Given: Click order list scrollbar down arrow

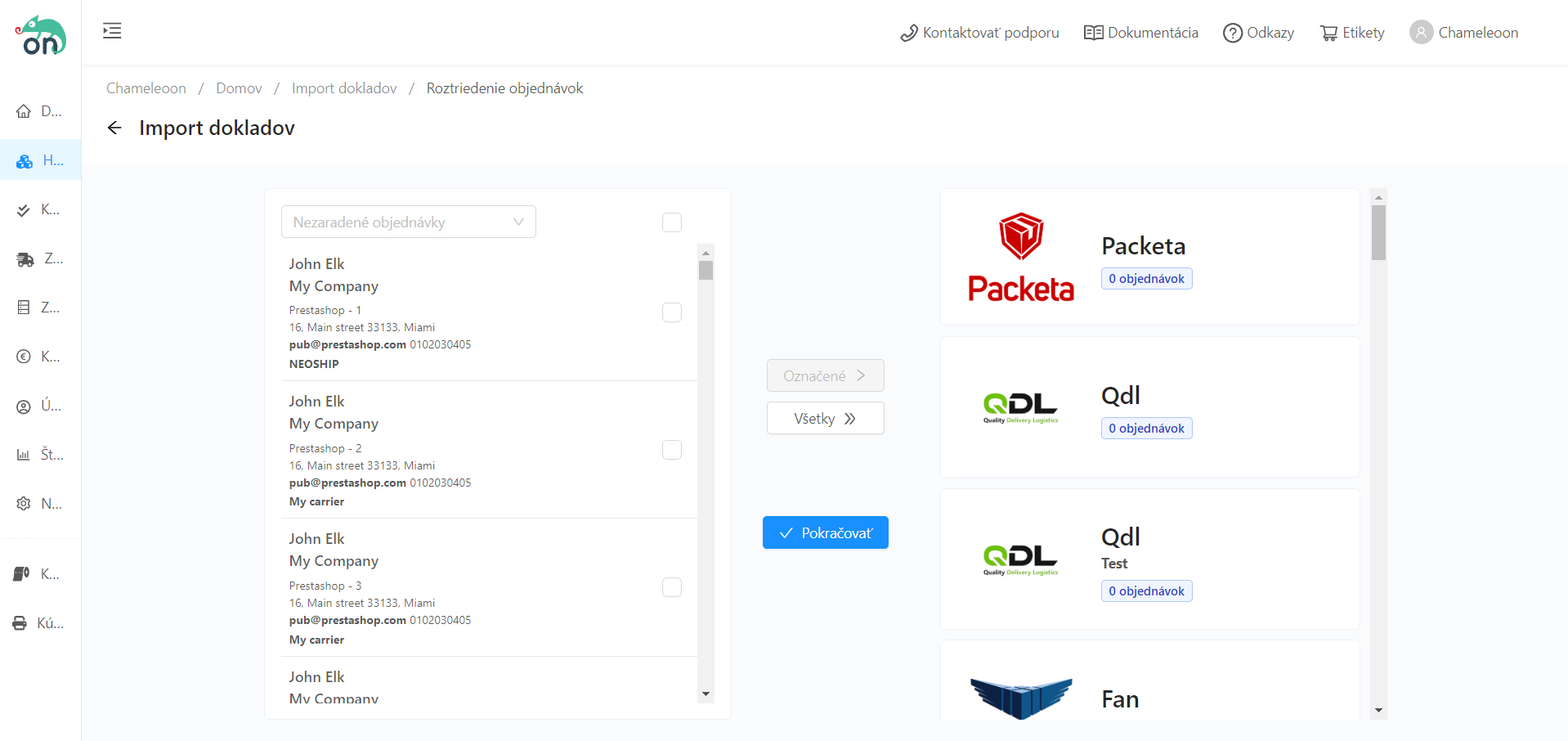Looking at the screenshot, I should (706, 694).
